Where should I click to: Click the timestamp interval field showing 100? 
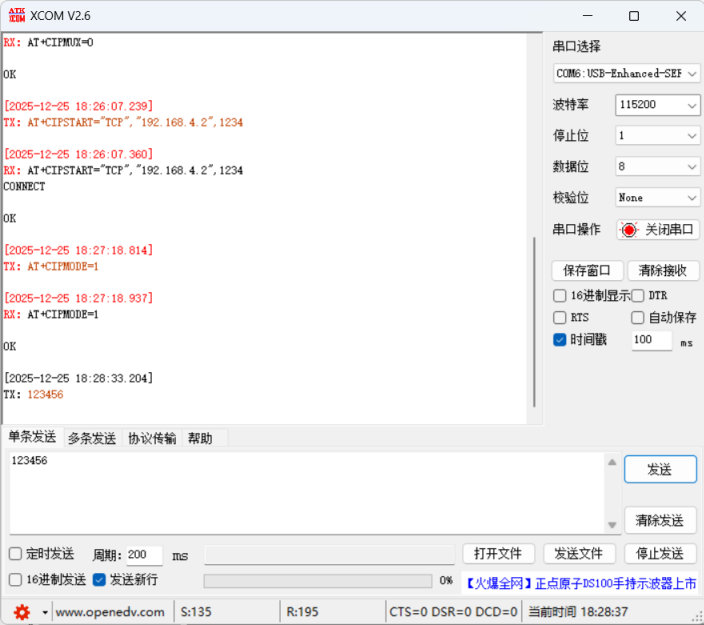[651, 340]
